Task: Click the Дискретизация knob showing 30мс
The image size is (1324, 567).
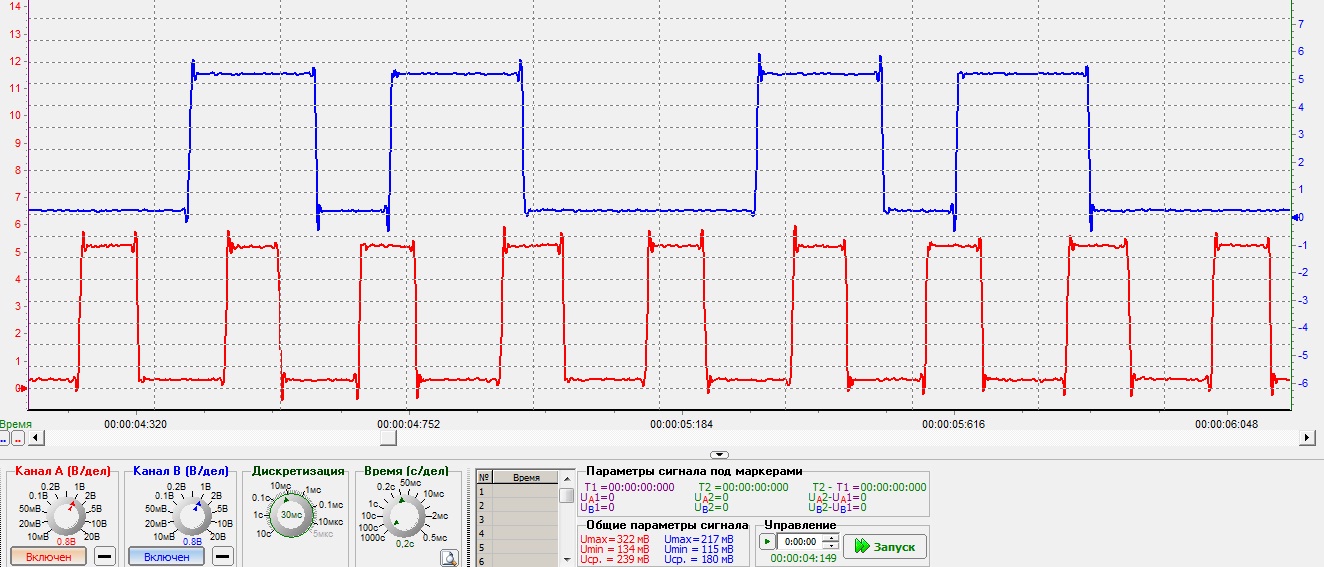Action: click(x=292, y=515)
